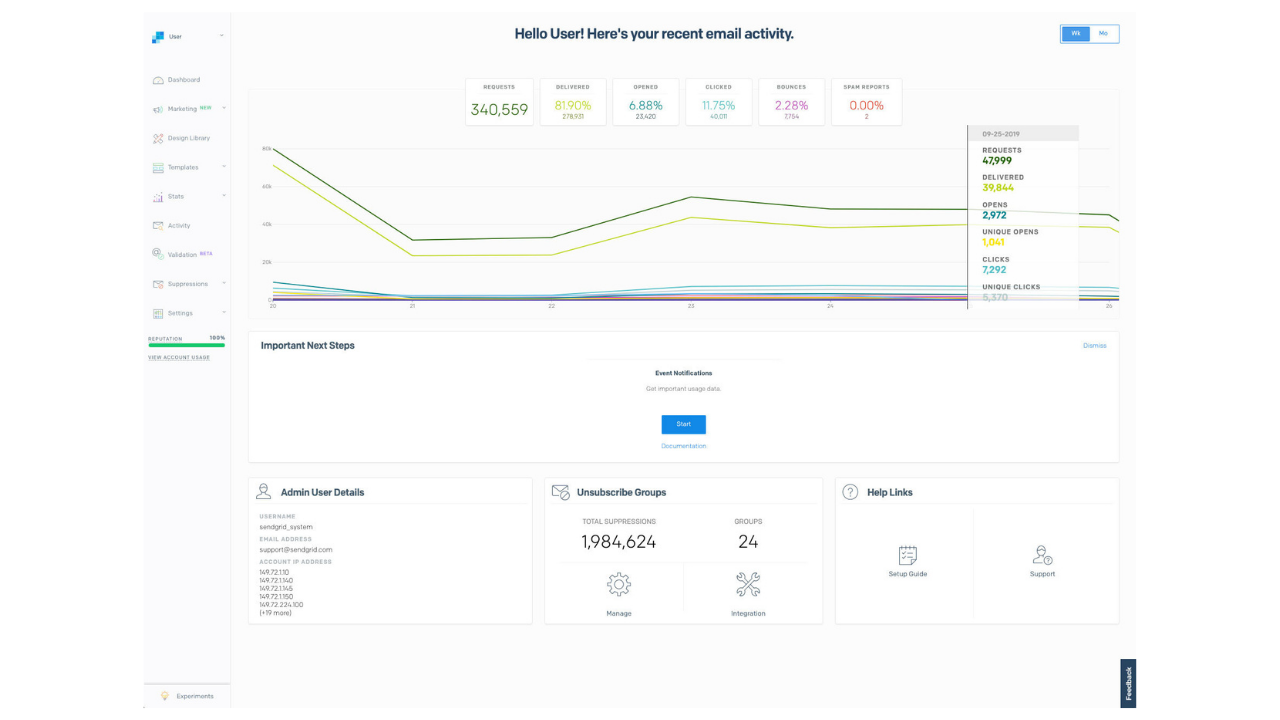
Task: Open the Documentation link
Action: point(684,446)
